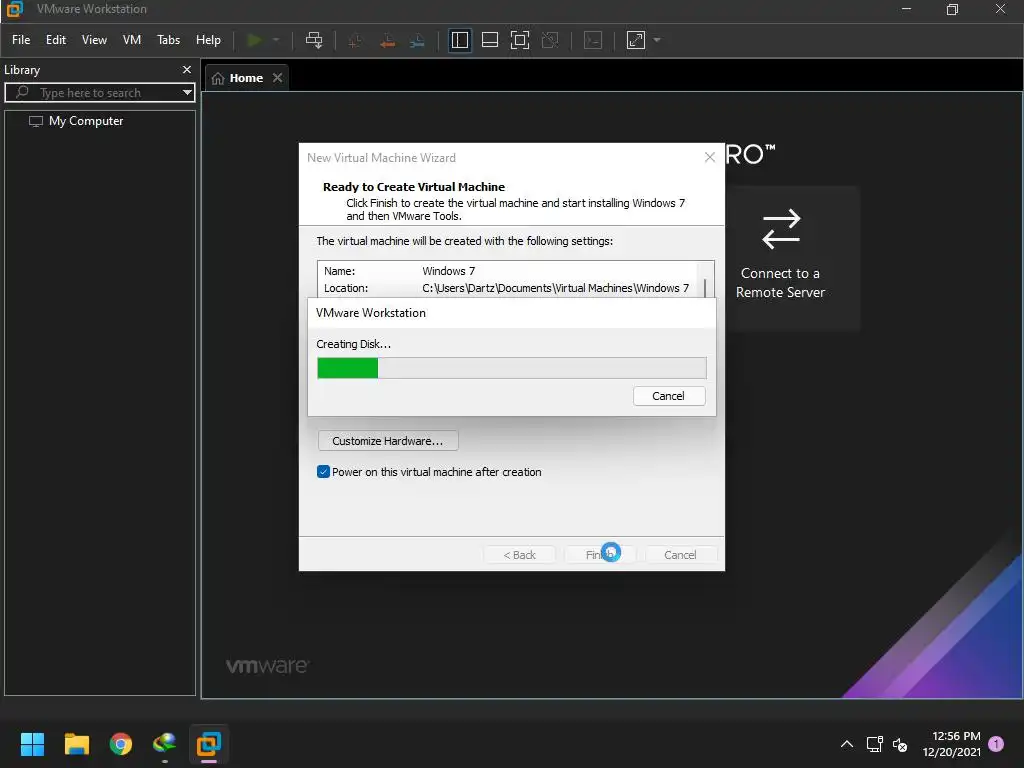Click the Finish button in the wizard
Viewport: 1024px width, 768px height.
click(600, 555)
